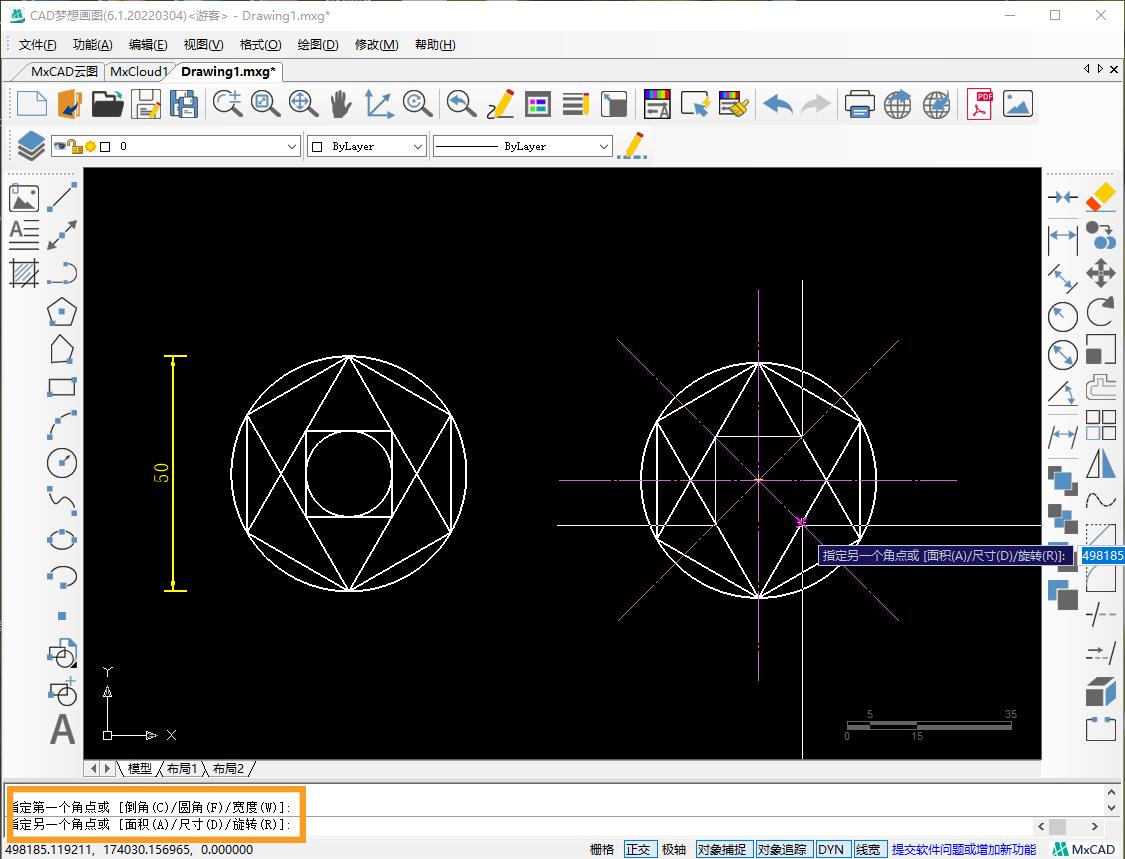
Task: Activate the Hatch fill tool
Action: coord(24,272)
